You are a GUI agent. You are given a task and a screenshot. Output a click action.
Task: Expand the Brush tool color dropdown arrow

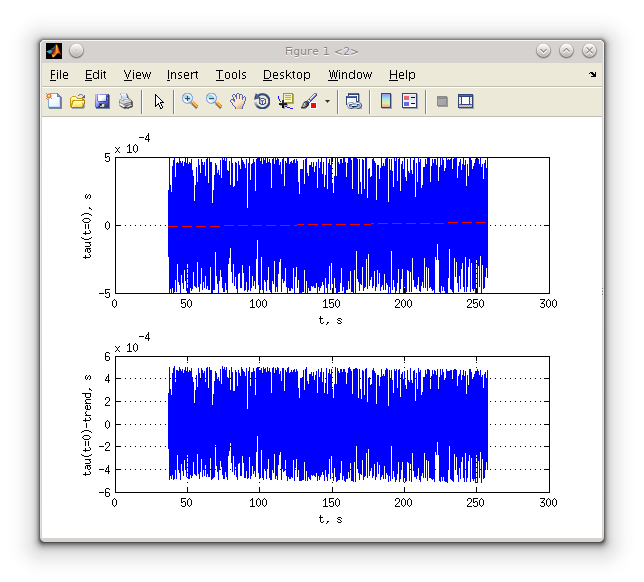pos(327,102)
